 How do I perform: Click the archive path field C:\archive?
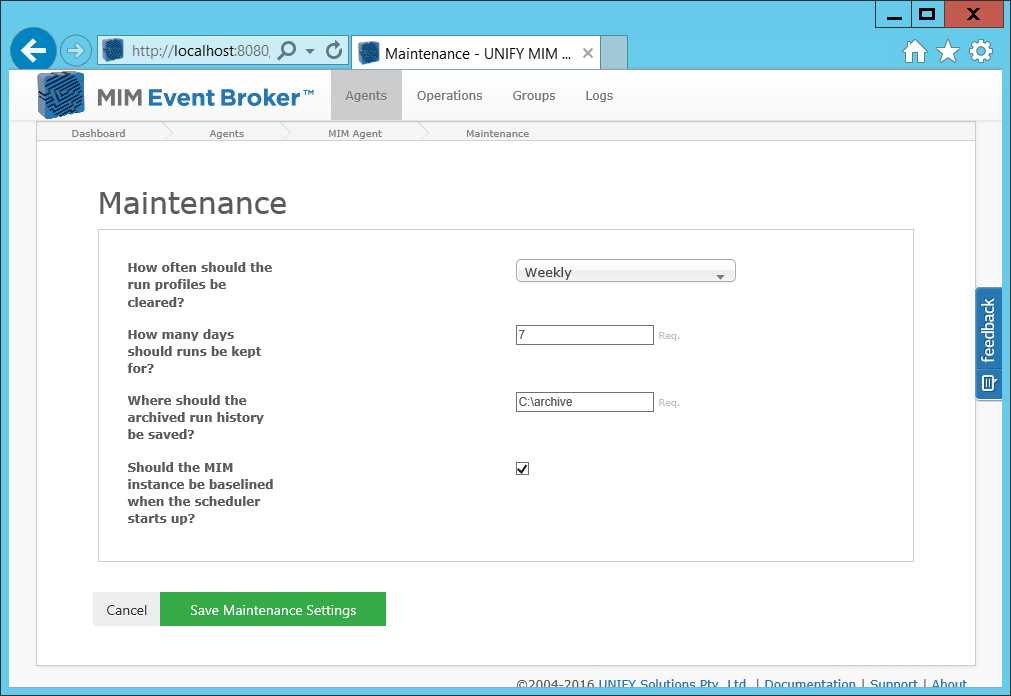pyautogui.click(x=585, y=402)
